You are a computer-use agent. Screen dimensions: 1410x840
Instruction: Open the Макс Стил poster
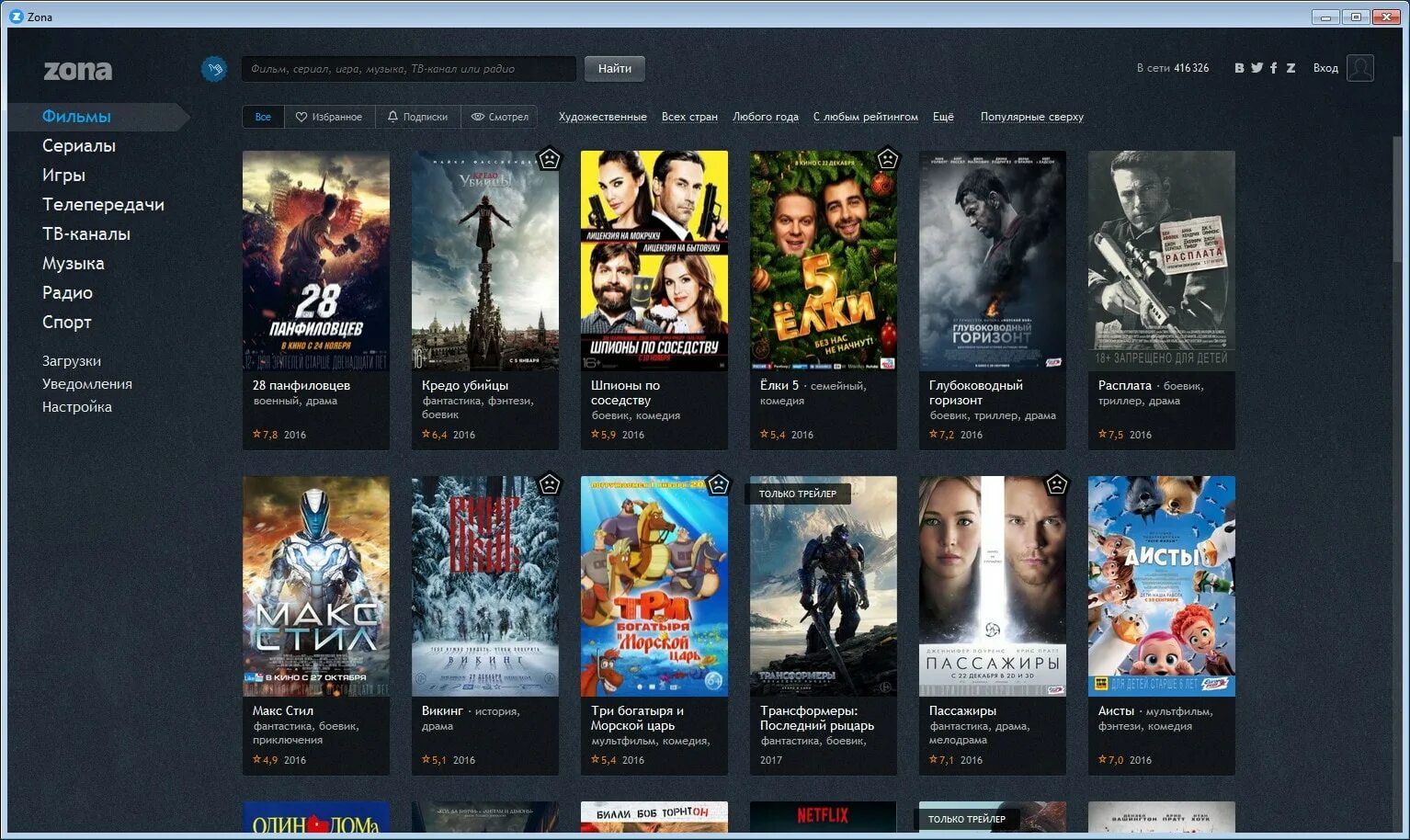click(x=316, y=586)
